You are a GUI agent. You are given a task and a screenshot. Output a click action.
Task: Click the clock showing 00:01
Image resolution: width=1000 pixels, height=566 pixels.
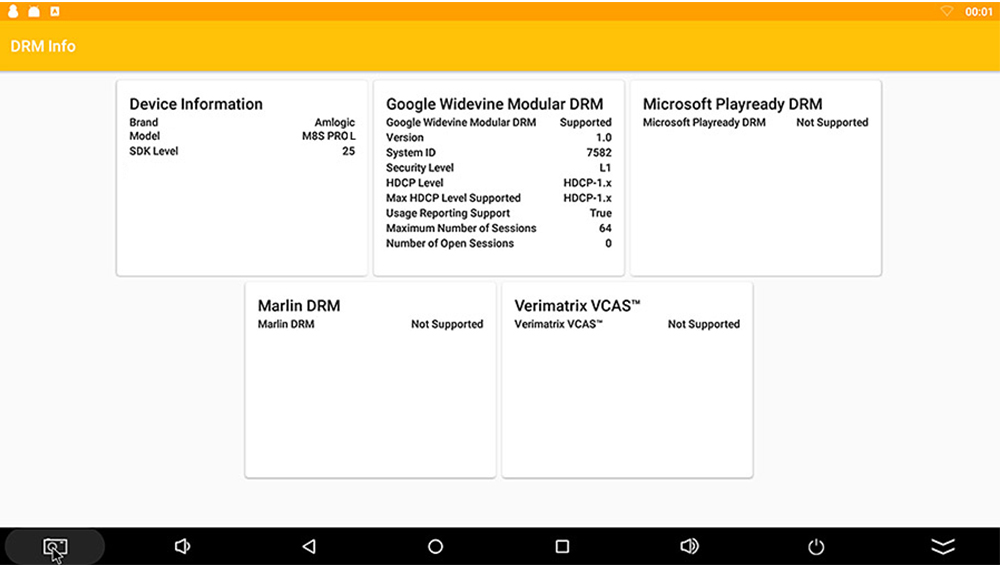click(x=978, y=11)
